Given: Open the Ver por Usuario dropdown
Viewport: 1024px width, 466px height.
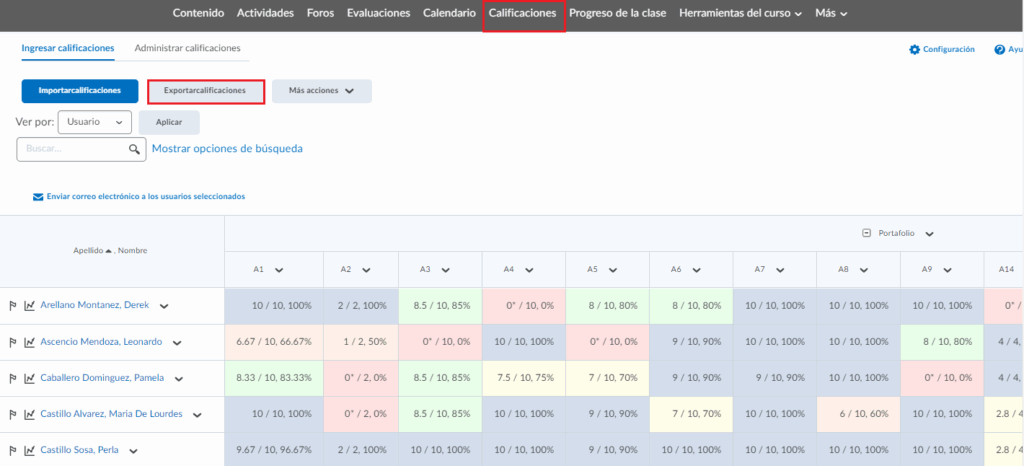Looking at the screenshot, I should (x=95, y=121).
